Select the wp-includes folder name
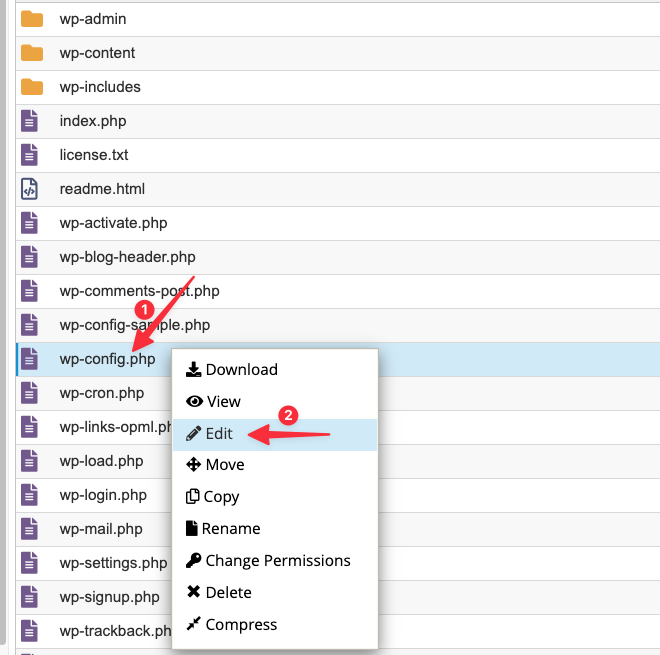Viewport: 660px width, 655px height. pyautogui.click(x=100, y=87)
